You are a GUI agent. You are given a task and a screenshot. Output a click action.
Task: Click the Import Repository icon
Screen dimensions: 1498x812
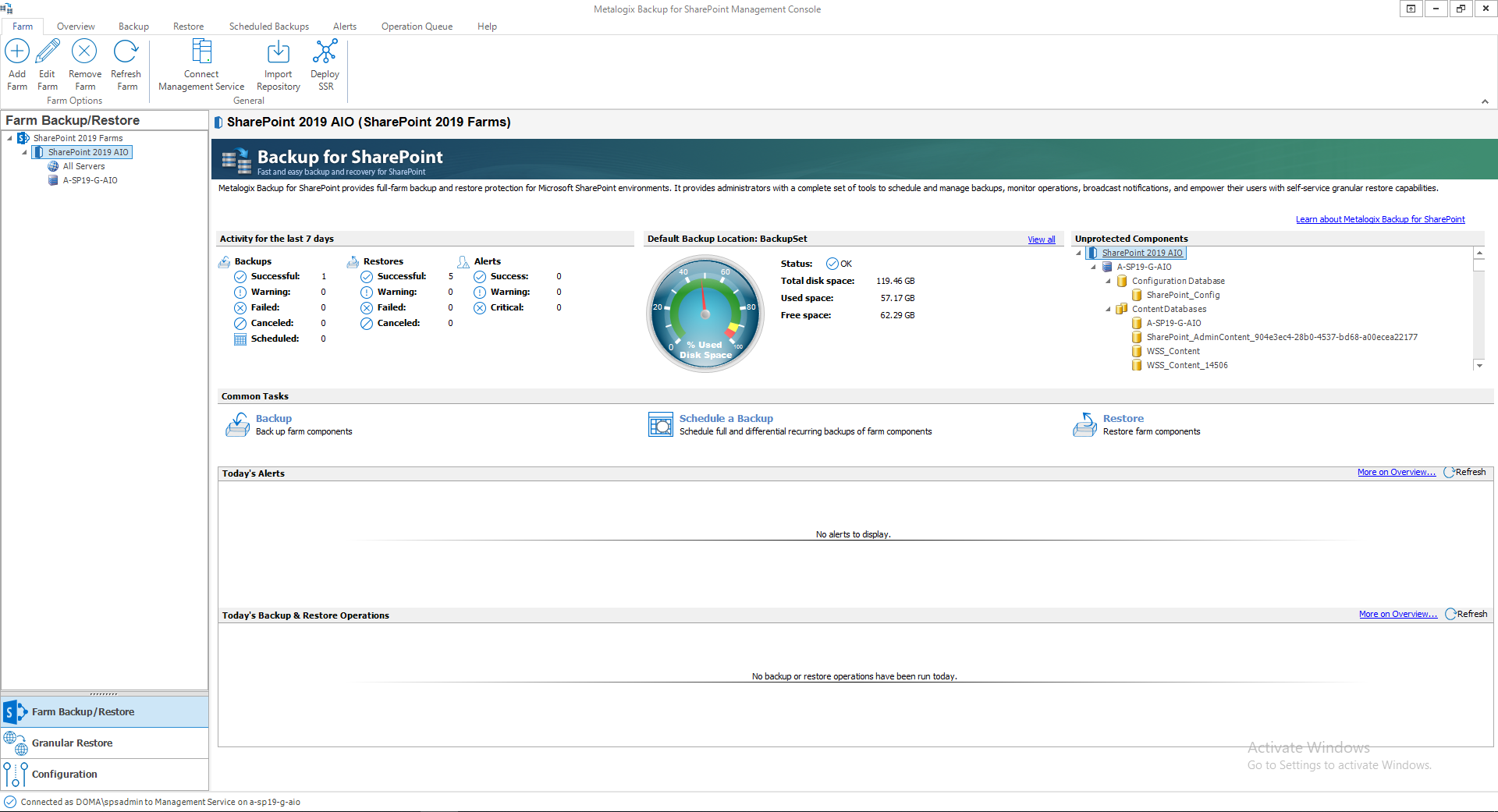(x=278, y=52)
